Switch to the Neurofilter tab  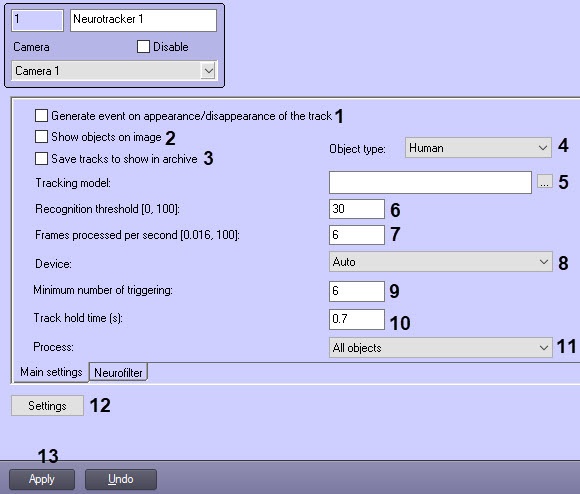pos(118,372)
